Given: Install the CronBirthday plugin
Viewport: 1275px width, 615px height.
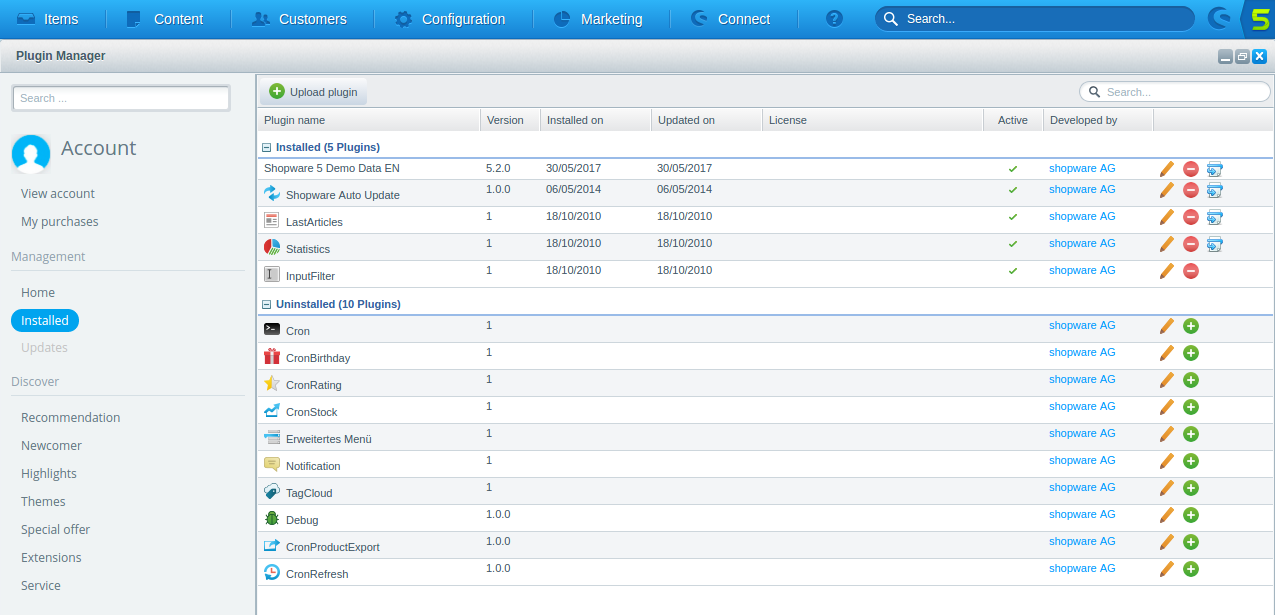Looking at the screenshot, I should 1191,353.
